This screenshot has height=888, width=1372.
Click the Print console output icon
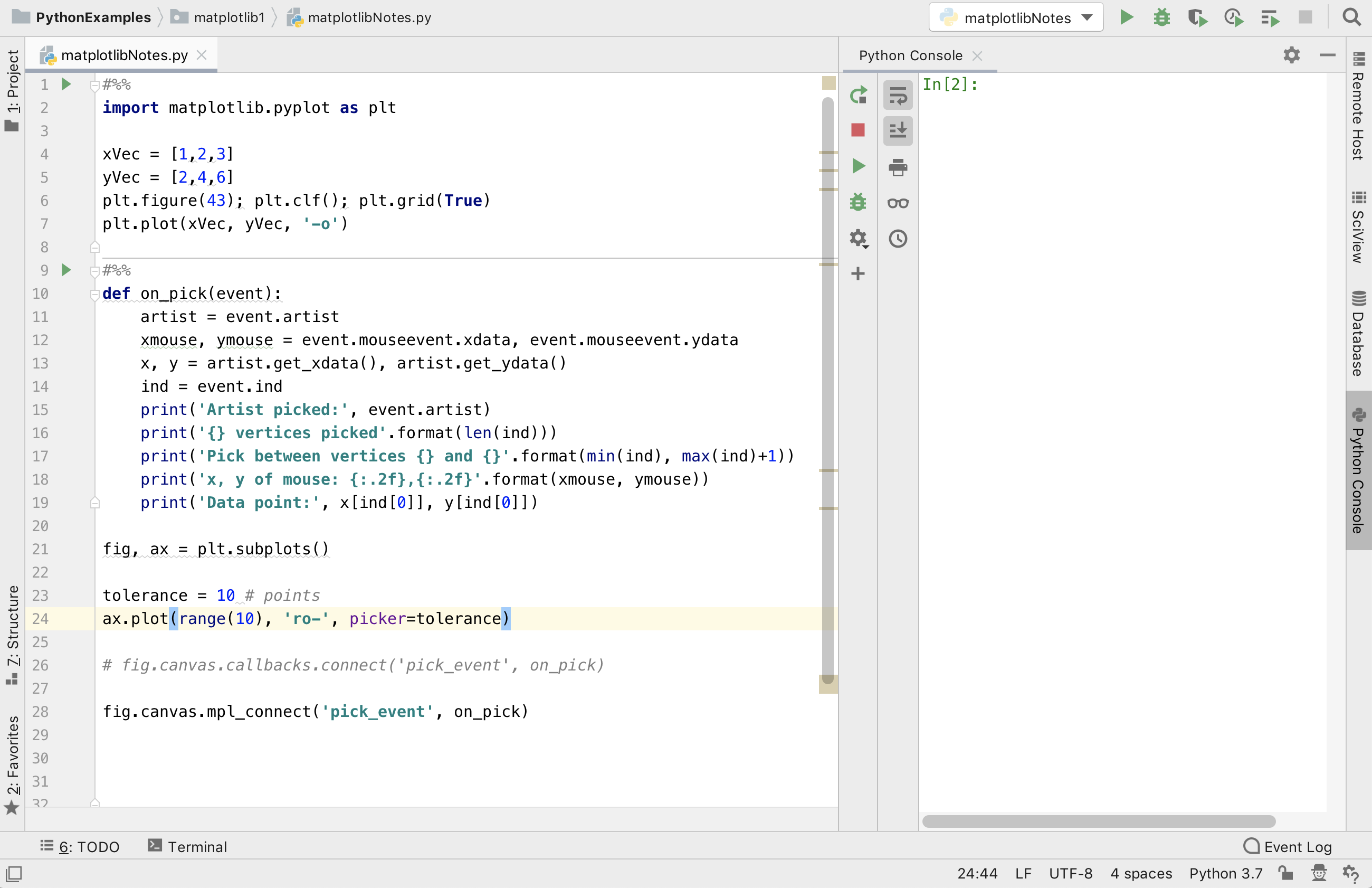click(898, 167)
